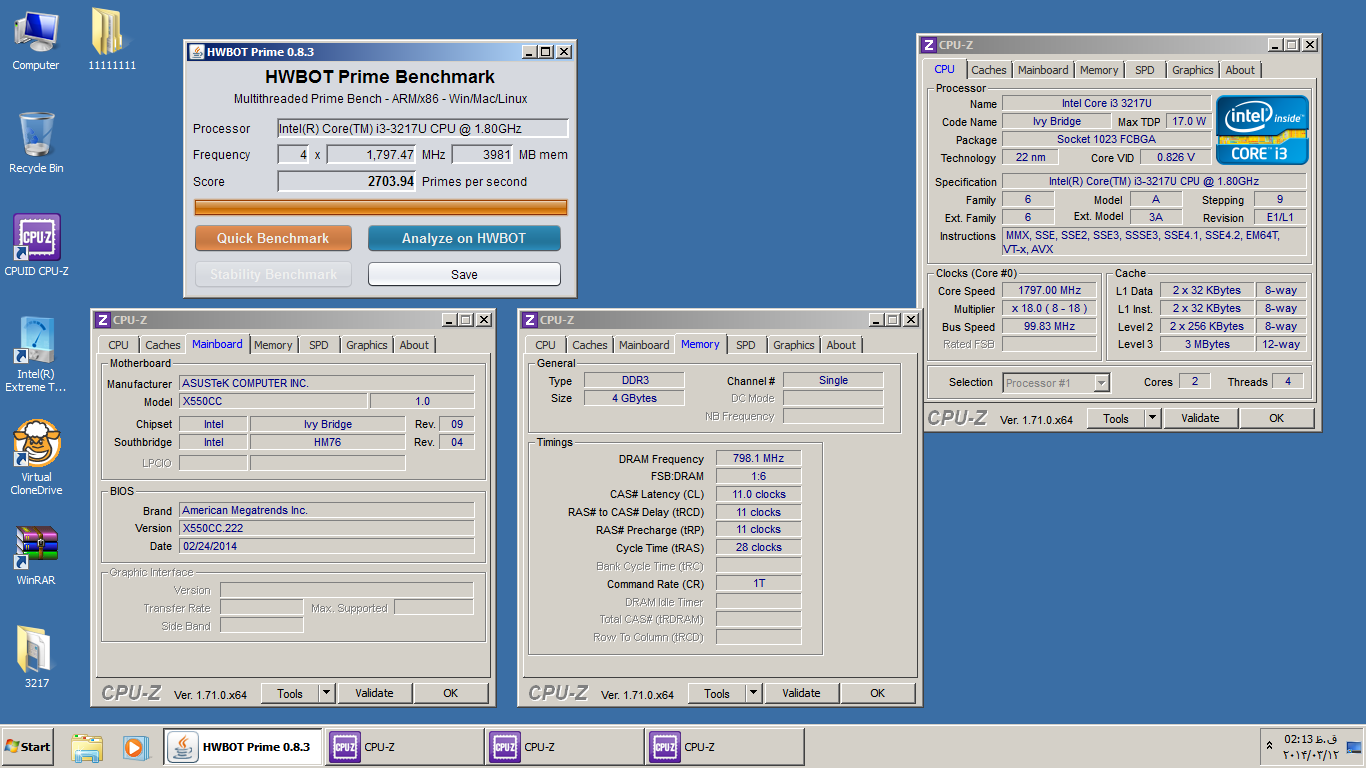This screenshot has width=1366, height=768.
Task: Click OK in CPU tab window
Action: click(1277, 418)
